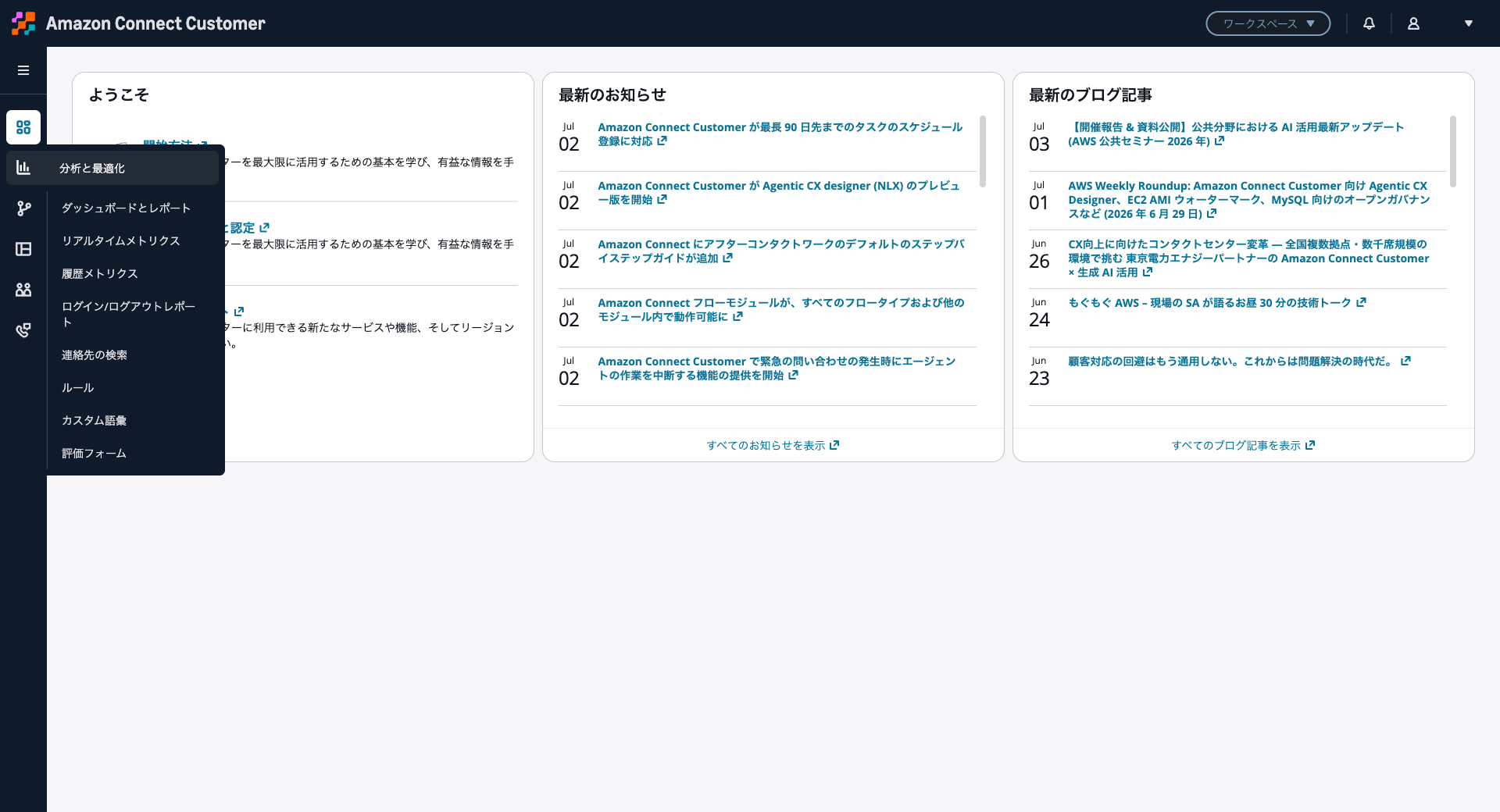Click the Amazon Connect Customer logo
Screen dimensions: 1500x812
coord(139,23)
